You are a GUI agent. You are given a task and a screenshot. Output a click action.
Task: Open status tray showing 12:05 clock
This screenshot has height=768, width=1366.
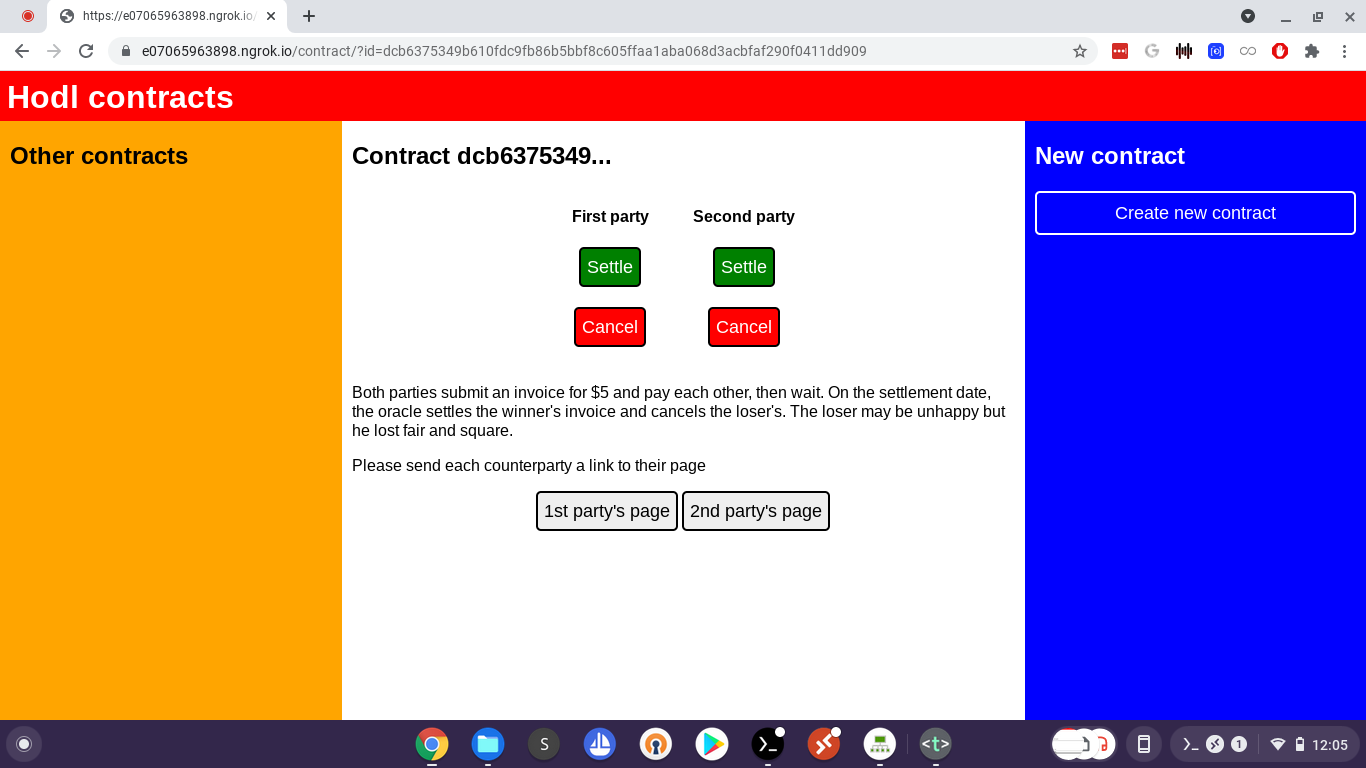pyautogui.click(x=1308, y=744)
